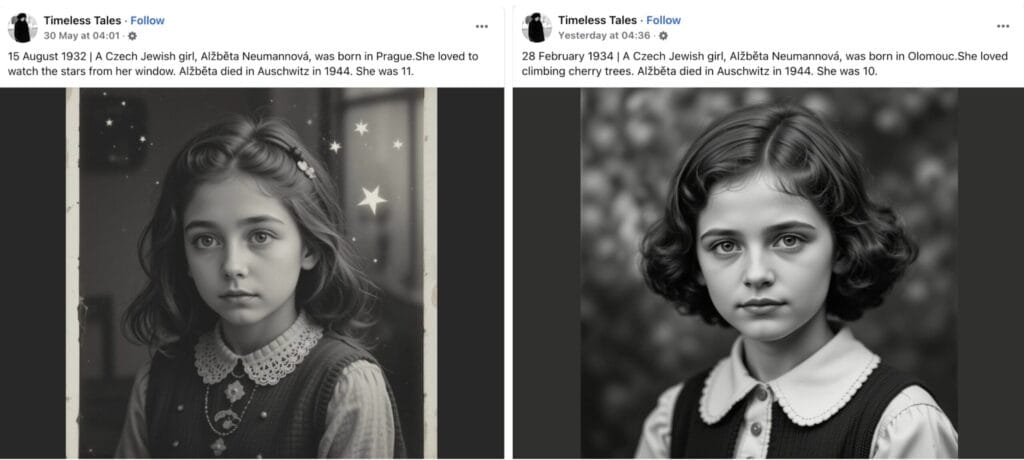Click dark right margin beside star photo

pos(470,273)
